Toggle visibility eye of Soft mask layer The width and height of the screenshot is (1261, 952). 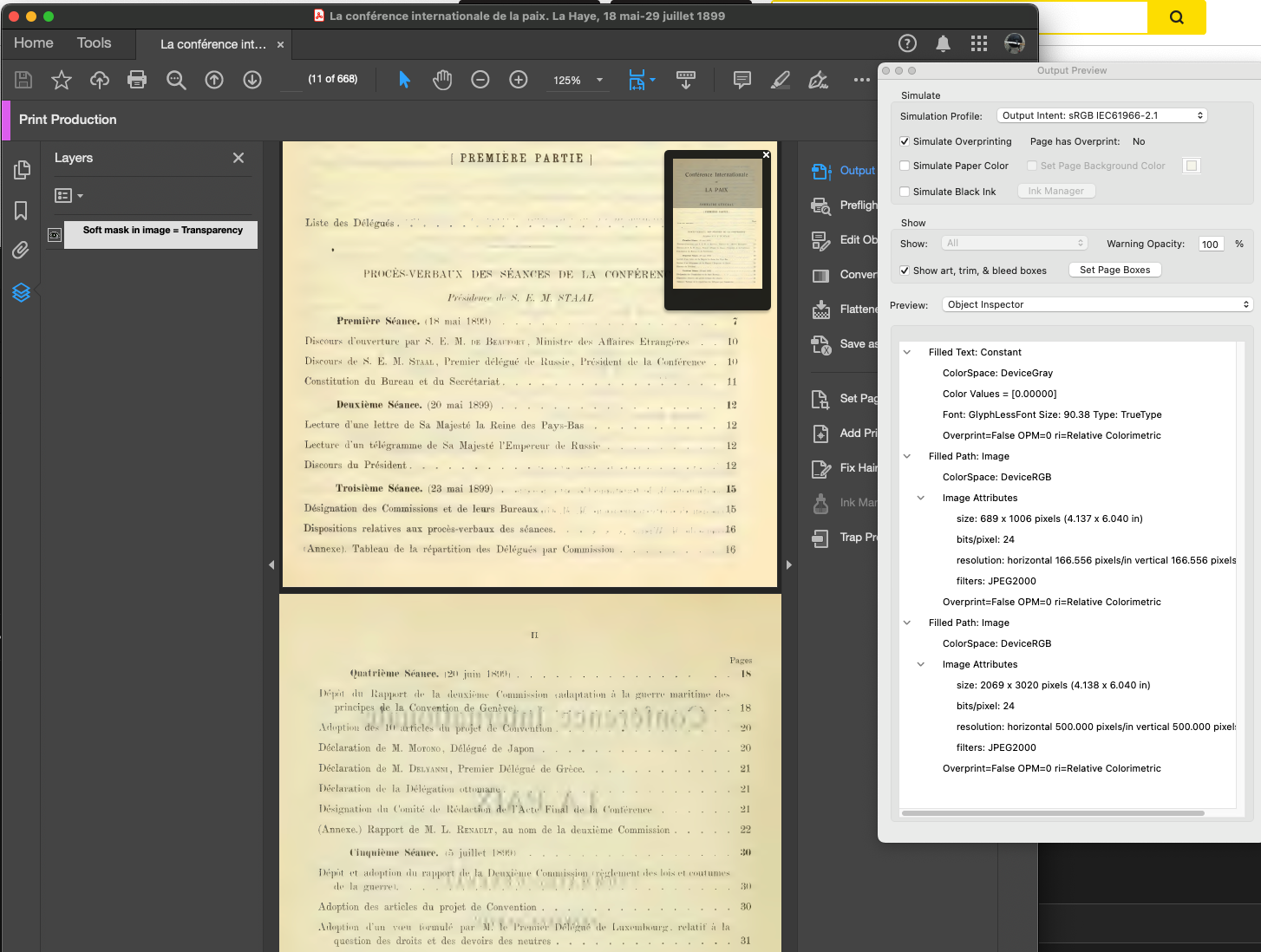[55, 235]
